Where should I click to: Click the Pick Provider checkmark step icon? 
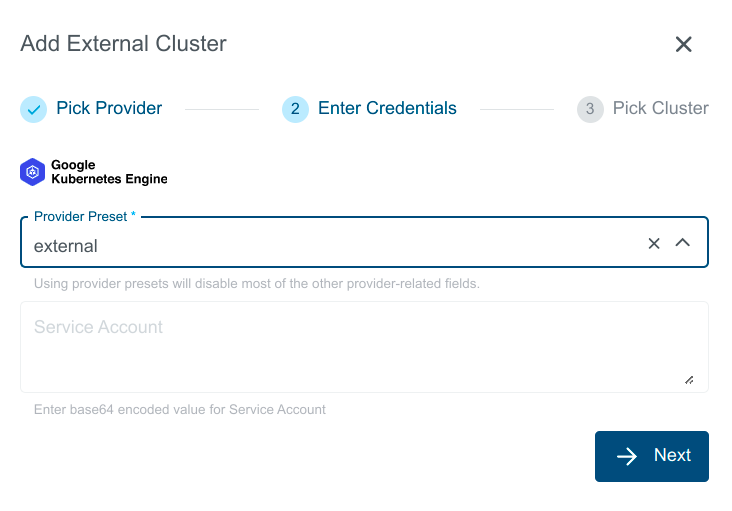[34, 109]
